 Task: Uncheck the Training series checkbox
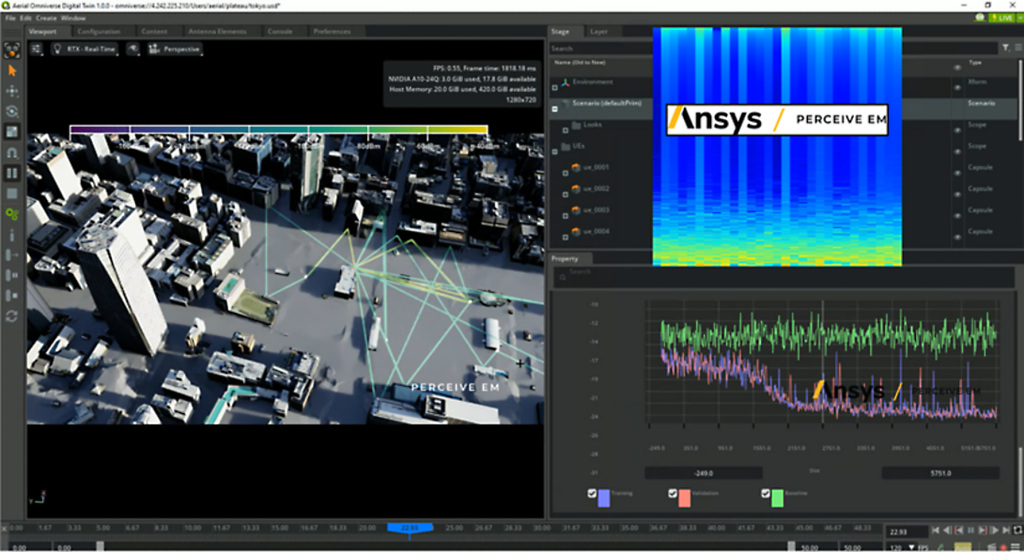(592, 493)
